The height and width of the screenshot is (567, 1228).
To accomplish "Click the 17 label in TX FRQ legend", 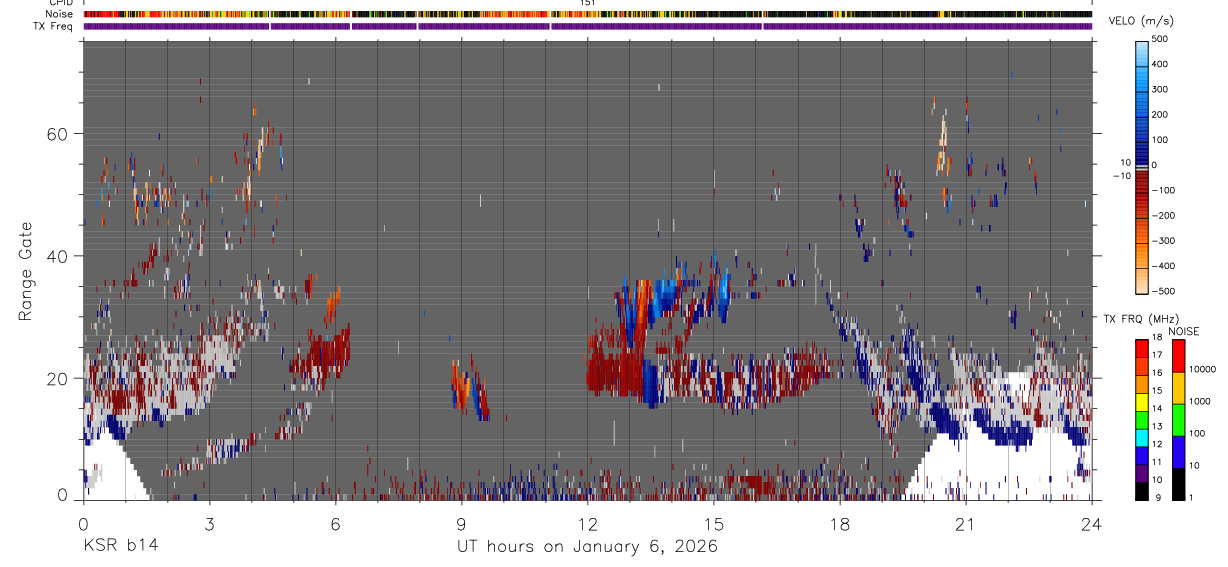I will [x=1157, y=355].
